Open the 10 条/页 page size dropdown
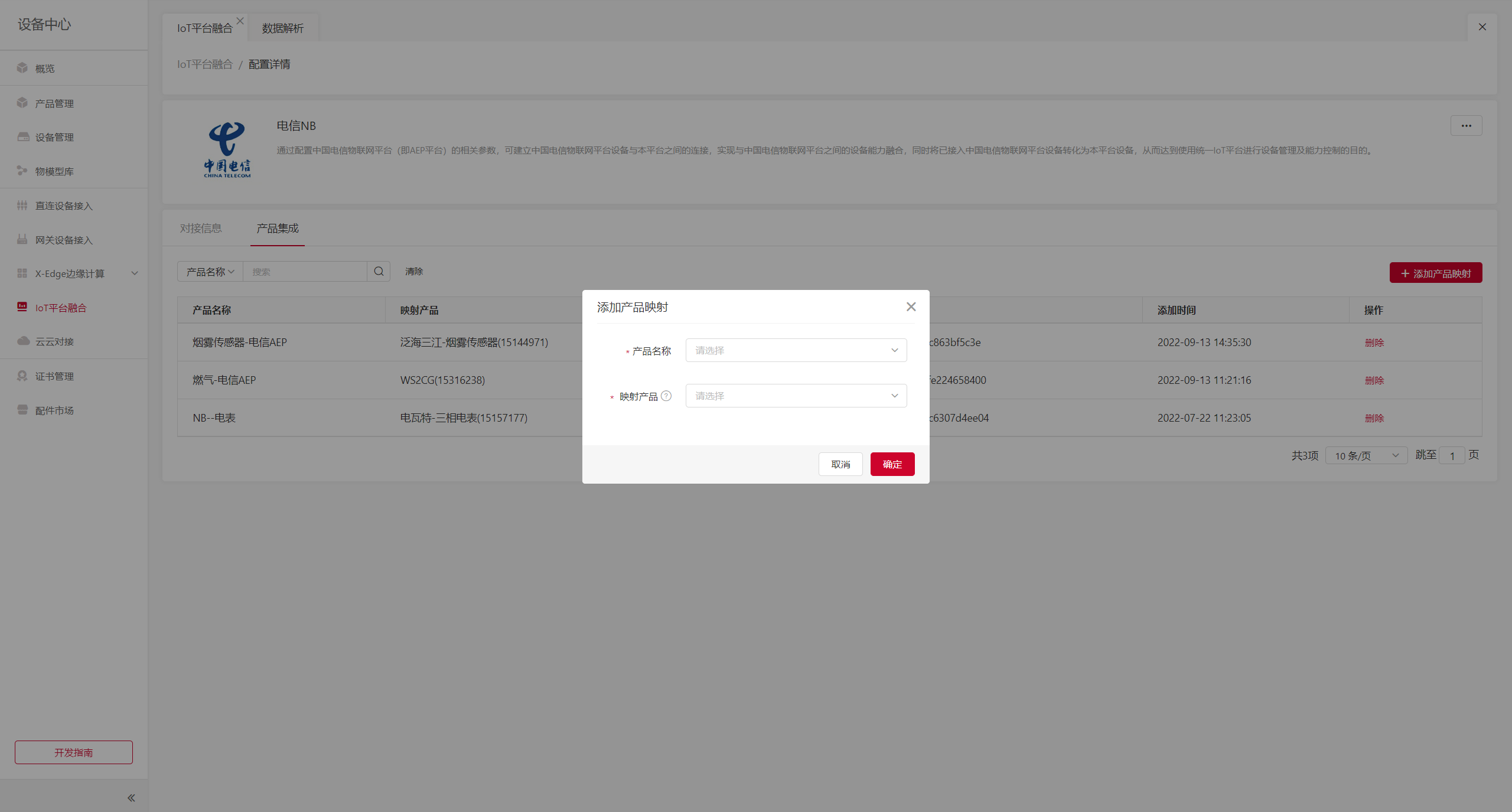This screenshot has height=812, width=1512. click(x=1366, y=455)
